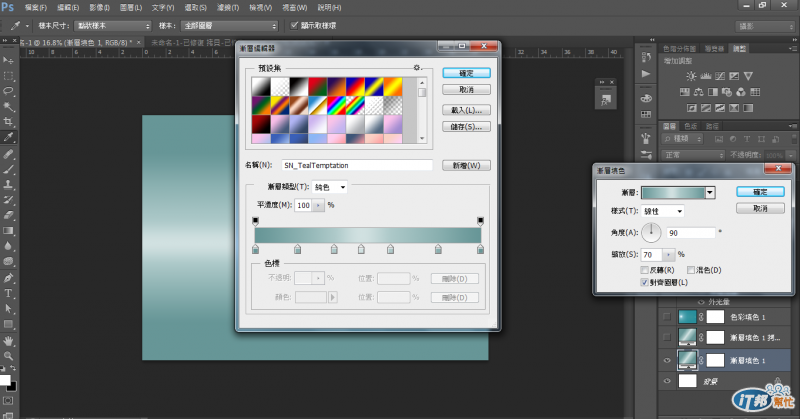Open the History panel icon

tap(646, 58)
